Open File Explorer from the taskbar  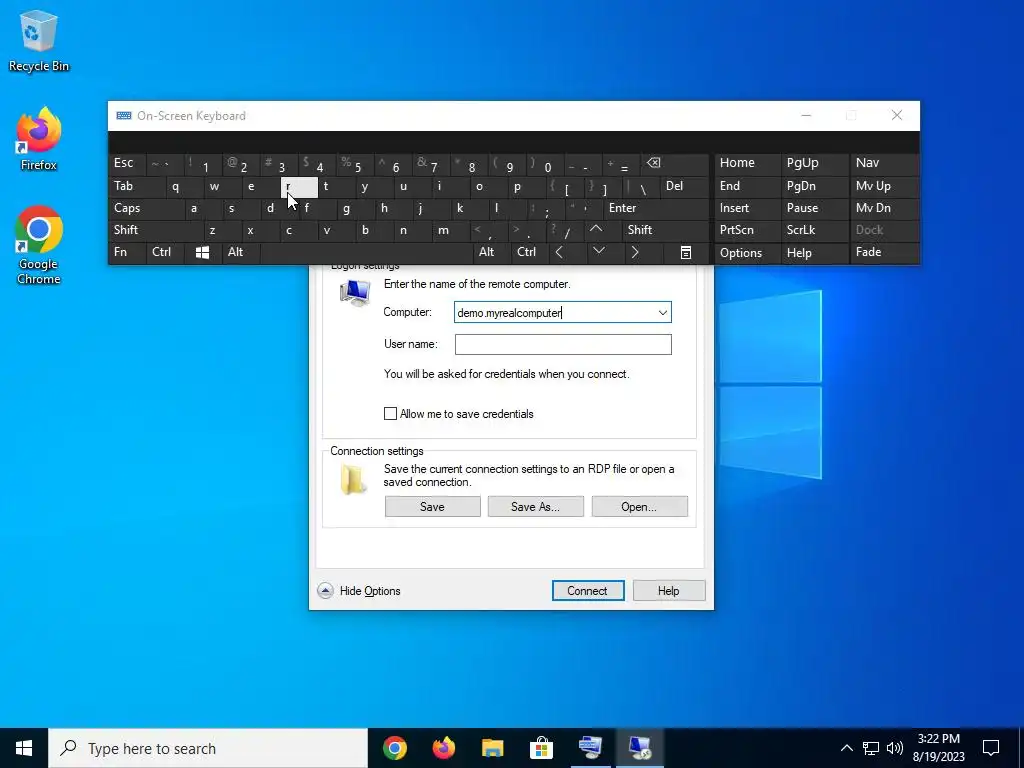point(492,748)
